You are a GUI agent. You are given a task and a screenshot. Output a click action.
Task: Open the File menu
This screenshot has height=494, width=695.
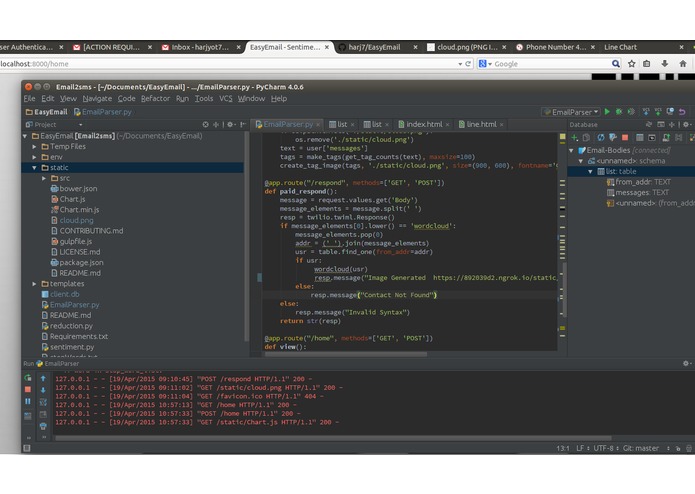click(x=29, y=98)
